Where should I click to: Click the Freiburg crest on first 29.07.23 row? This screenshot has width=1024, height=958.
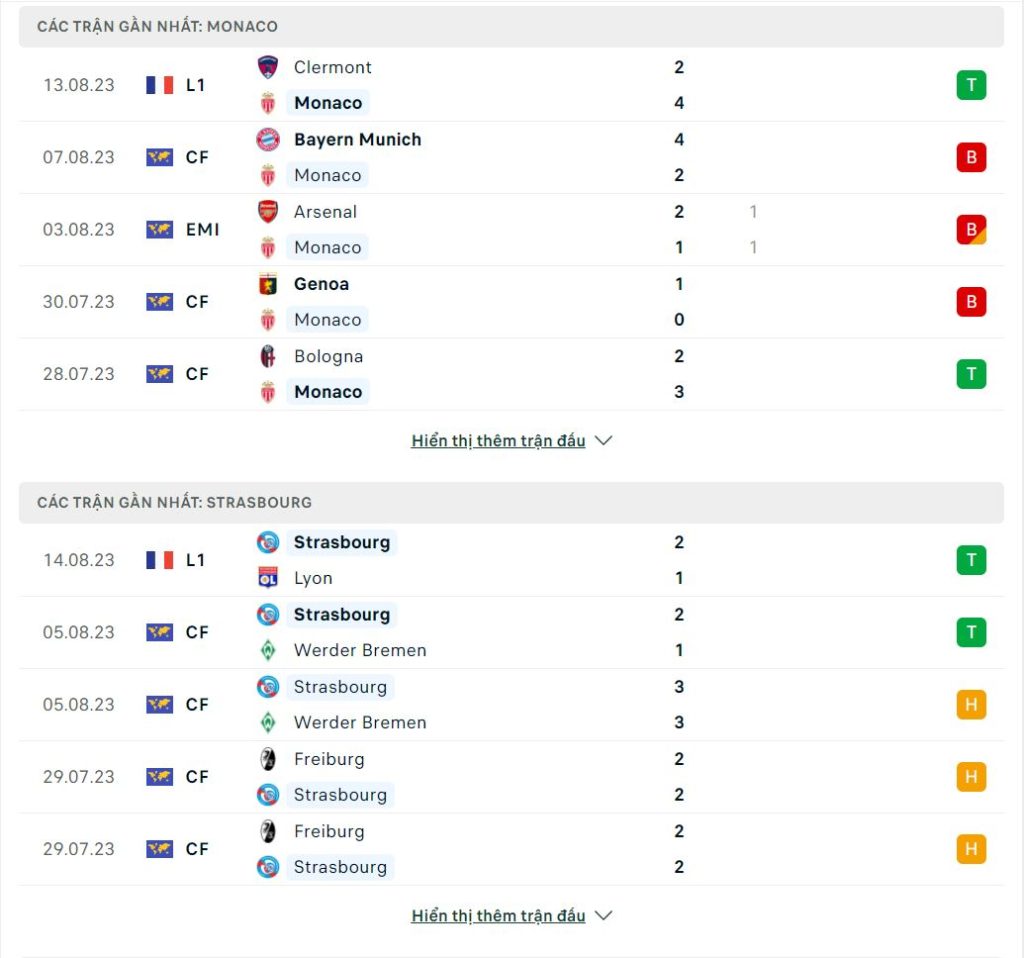pos(268,759)
